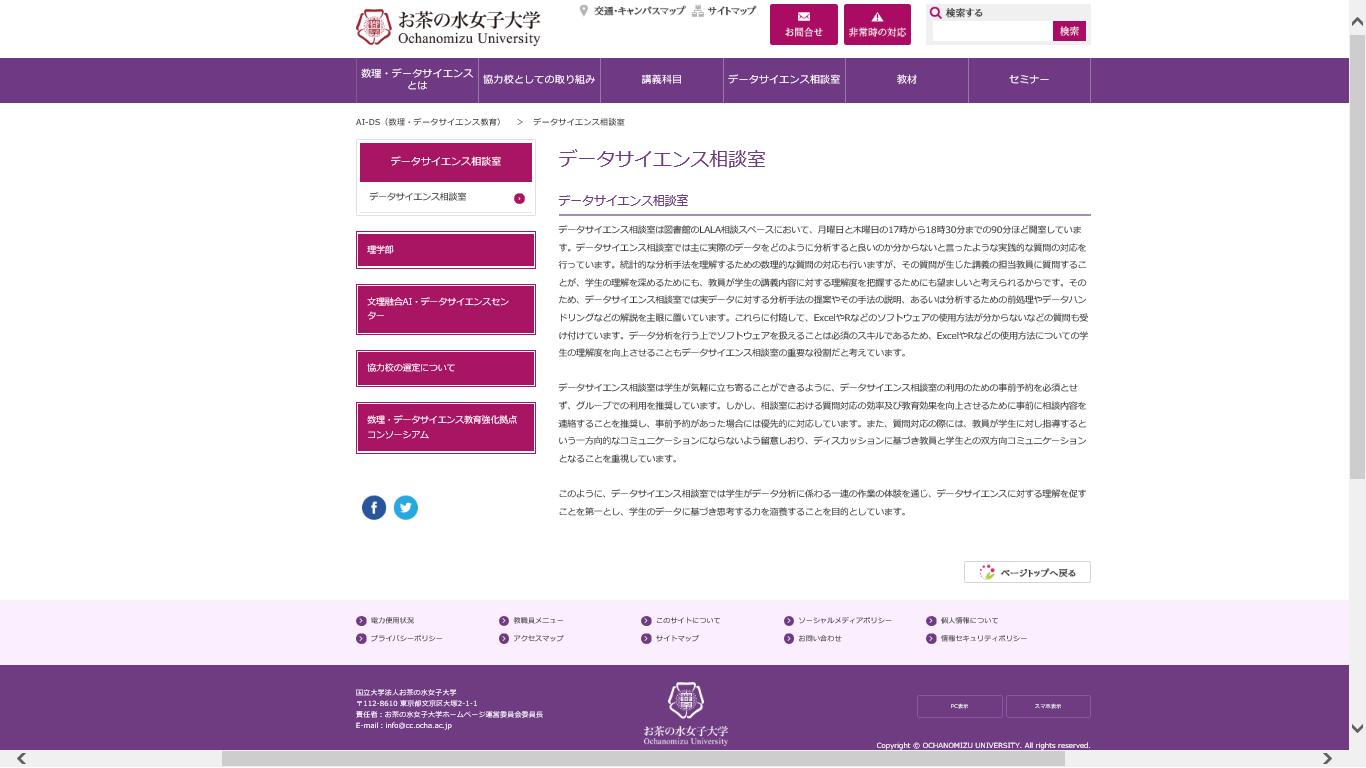Click the arrow icon beside データサイエンス相談室 sidebar link

519,198
